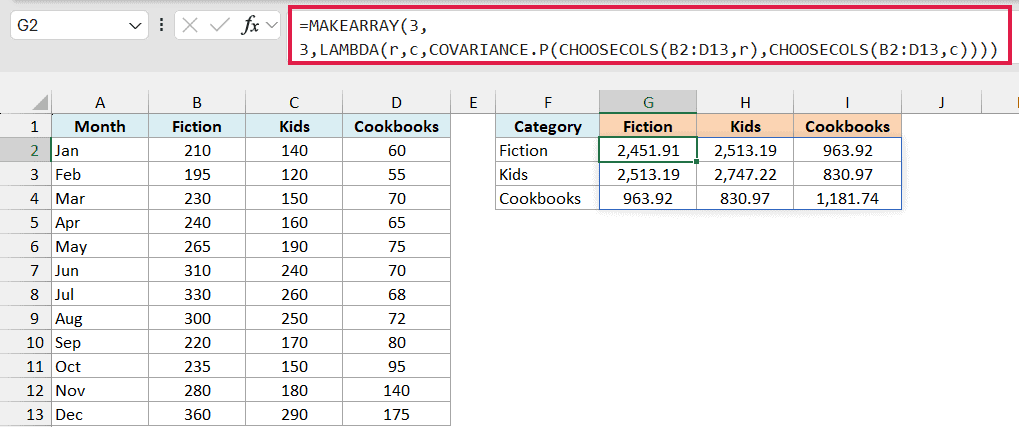Select column G header

tap(648, 102)
